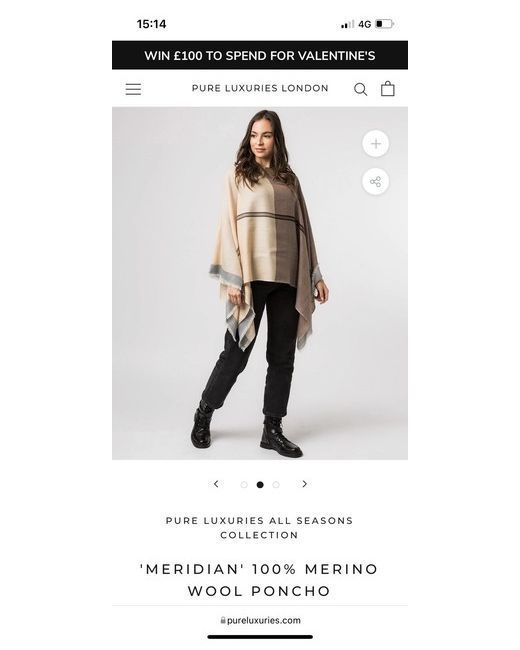Viewport: 520px width, 650px height.
Task: Zoom product image with plus button
Action: tap(376, 144)
